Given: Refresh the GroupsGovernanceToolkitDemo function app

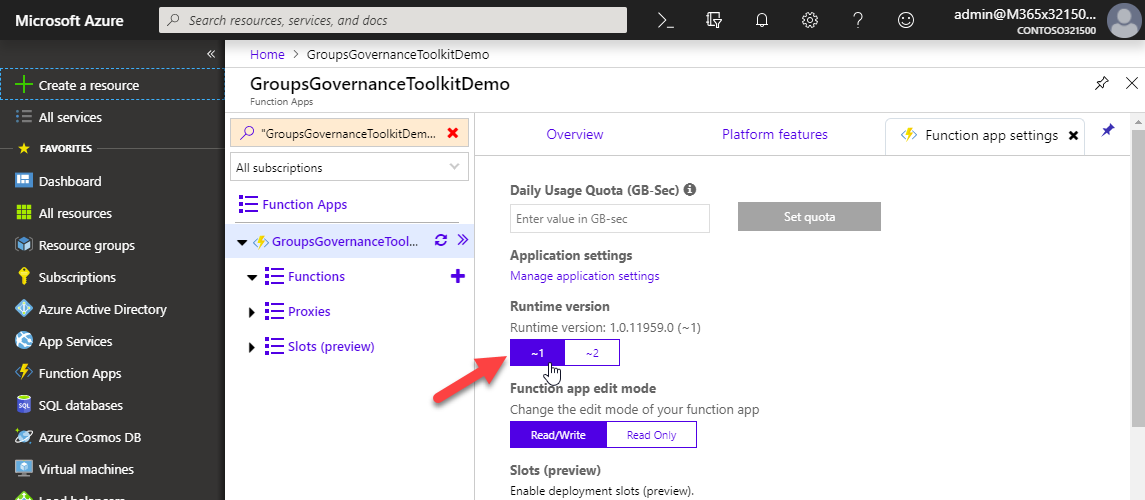Looking at the screenshot, I should (x=441, y=240).
